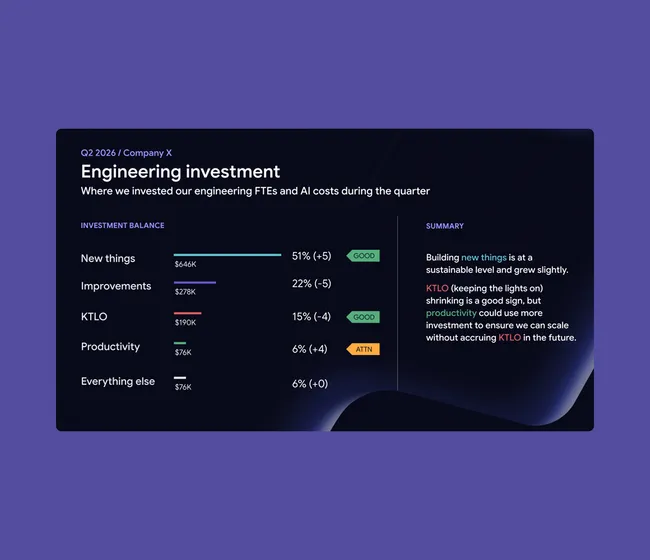Click the GOOD tag next to New things
This screenshot has height=560, width=650.
pos(363,256)
